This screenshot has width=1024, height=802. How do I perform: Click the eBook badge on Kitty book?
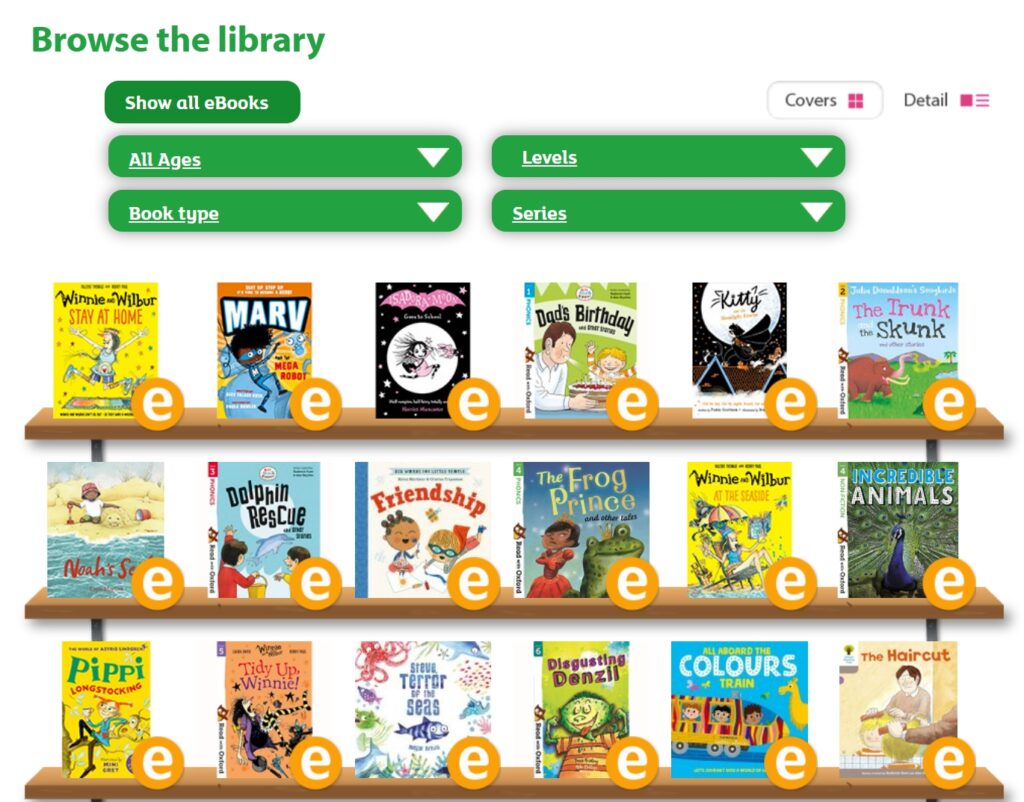791,405
